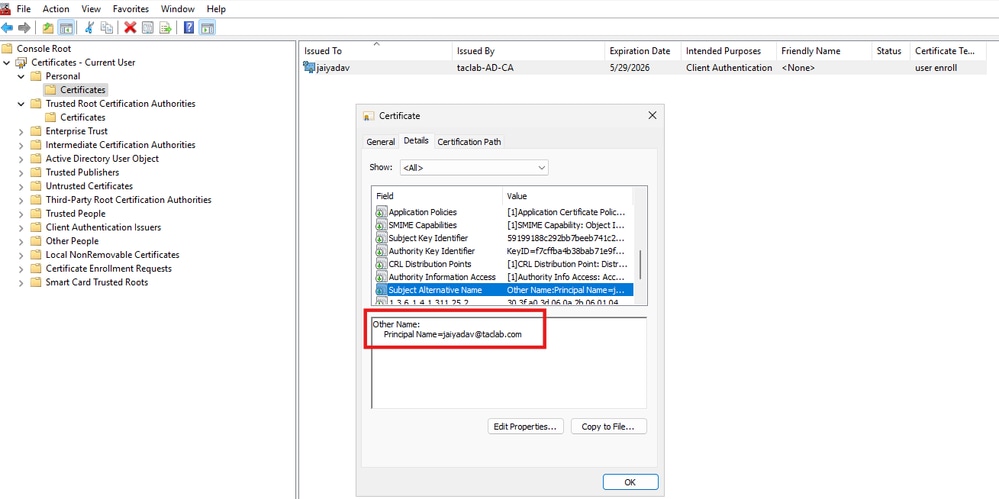Click the Copy to File... button
Viewport: 999px width, 499px height.
click(x=608, y=426)
